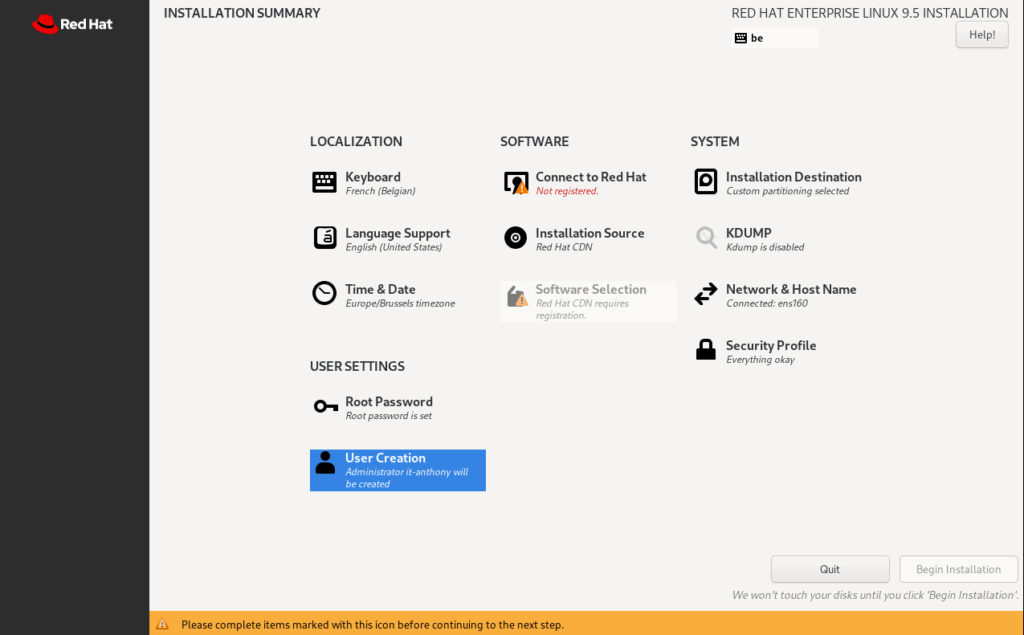The image size is (1024, 635).
Task: Click the Security Profile lock icon
Action: point(706,350)
